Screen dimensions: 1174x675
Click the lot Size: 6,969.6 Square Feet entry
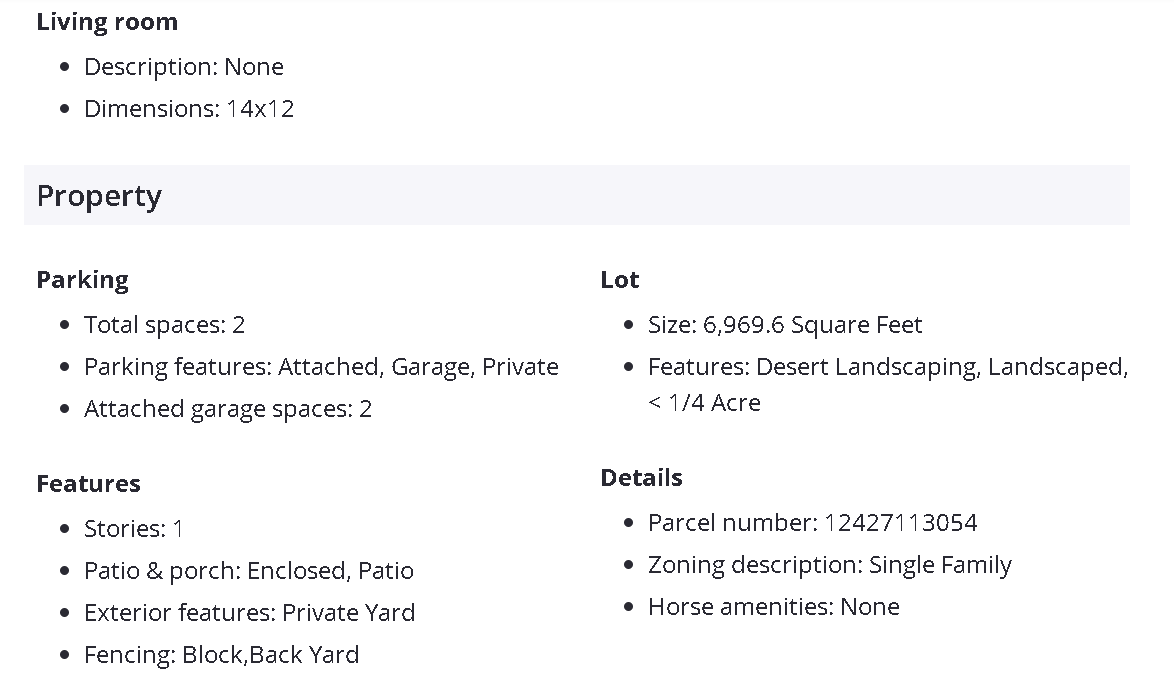pos(785,325)
